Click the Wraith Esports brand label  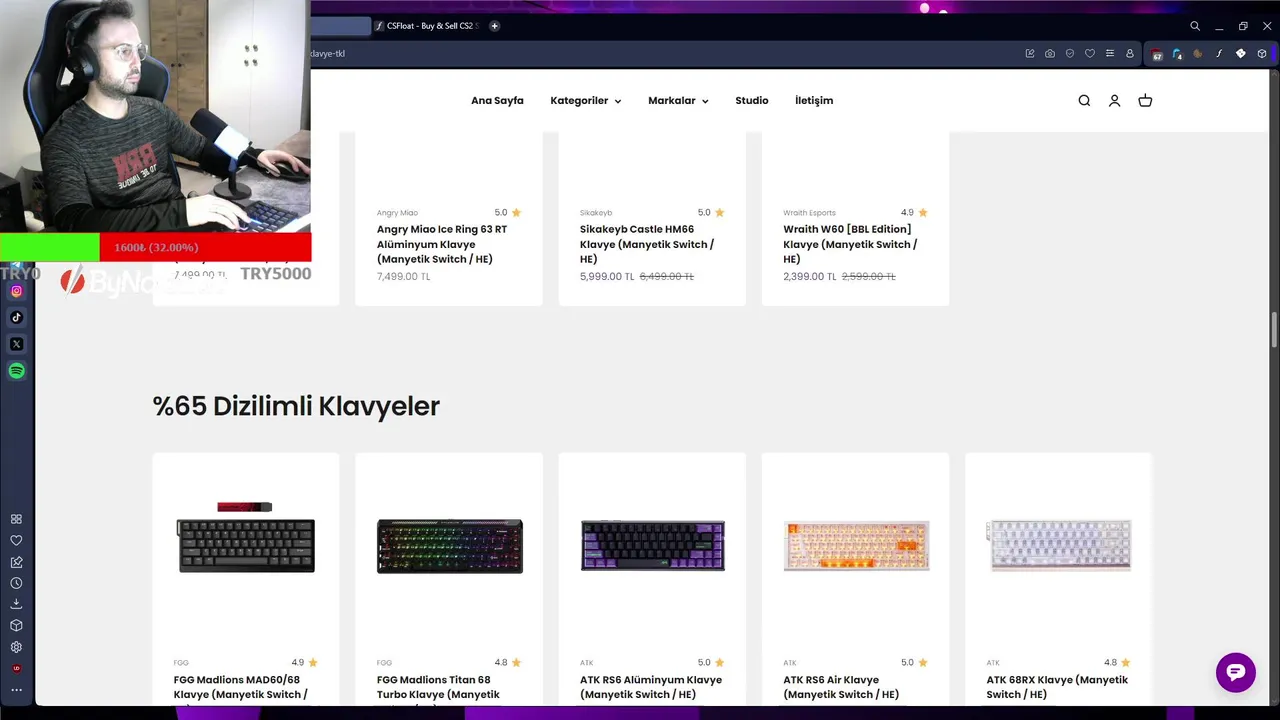809,213
